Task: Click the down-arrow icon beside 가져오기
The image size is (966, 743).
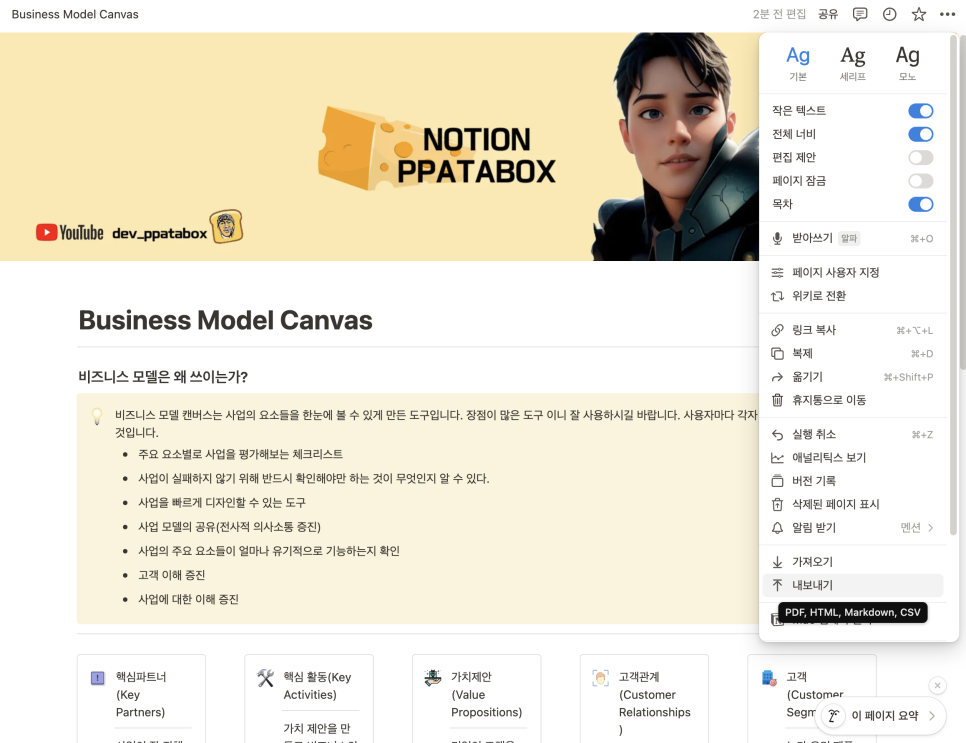Action: click(x=777, y=562)
